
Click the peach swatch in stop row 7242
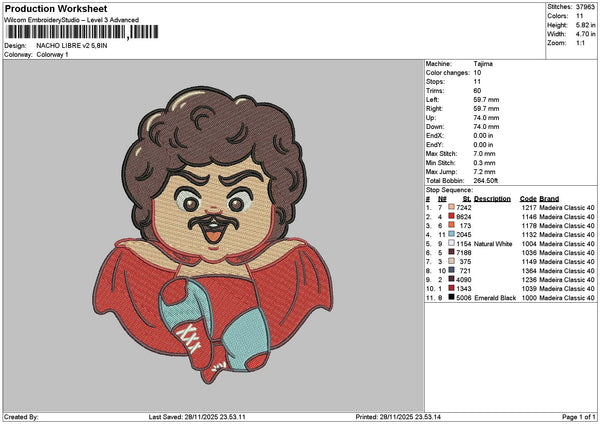[452, 207]
